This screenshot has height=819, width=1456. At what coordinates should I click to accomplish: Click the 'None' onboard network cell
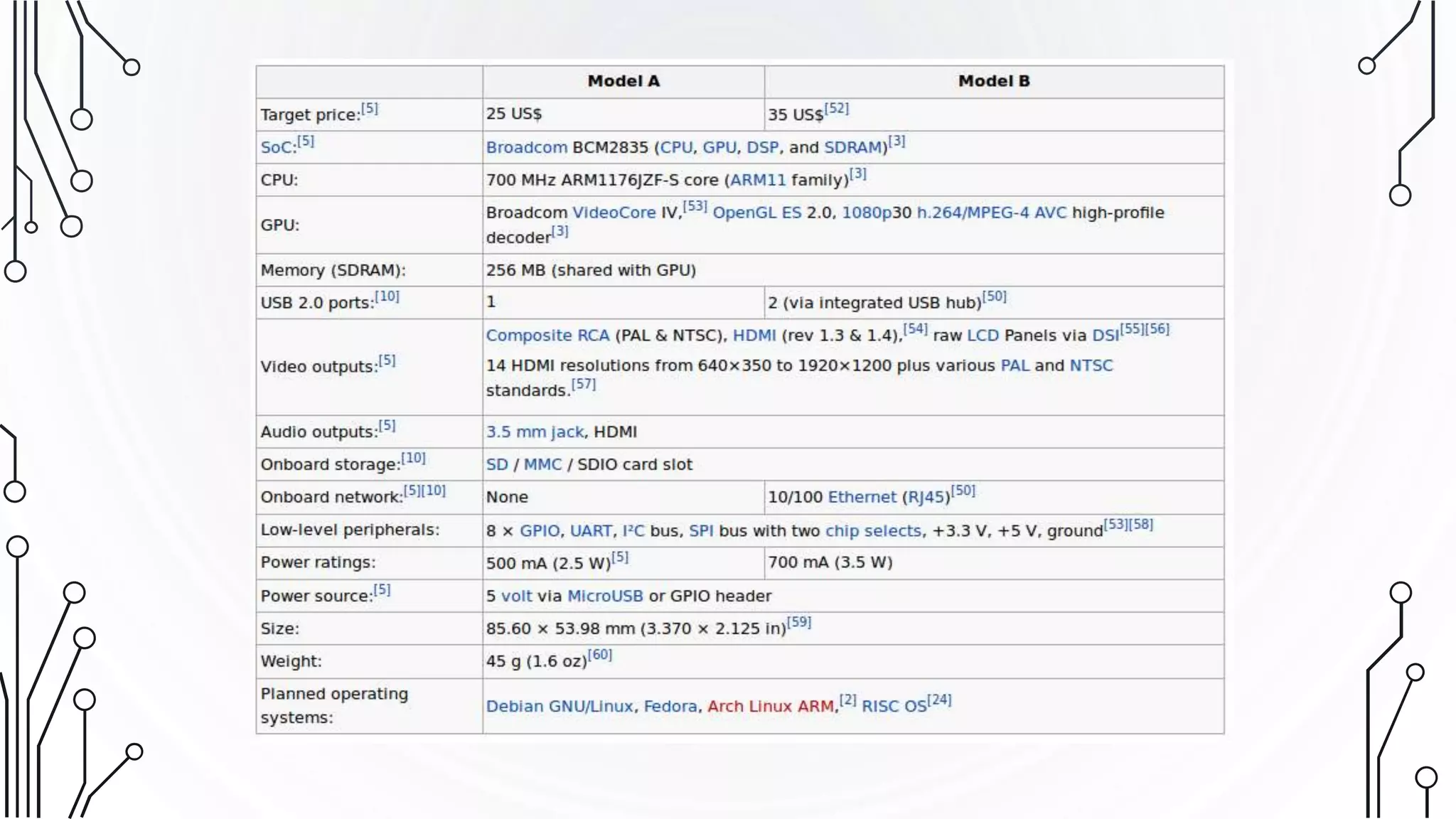[623, 498]
